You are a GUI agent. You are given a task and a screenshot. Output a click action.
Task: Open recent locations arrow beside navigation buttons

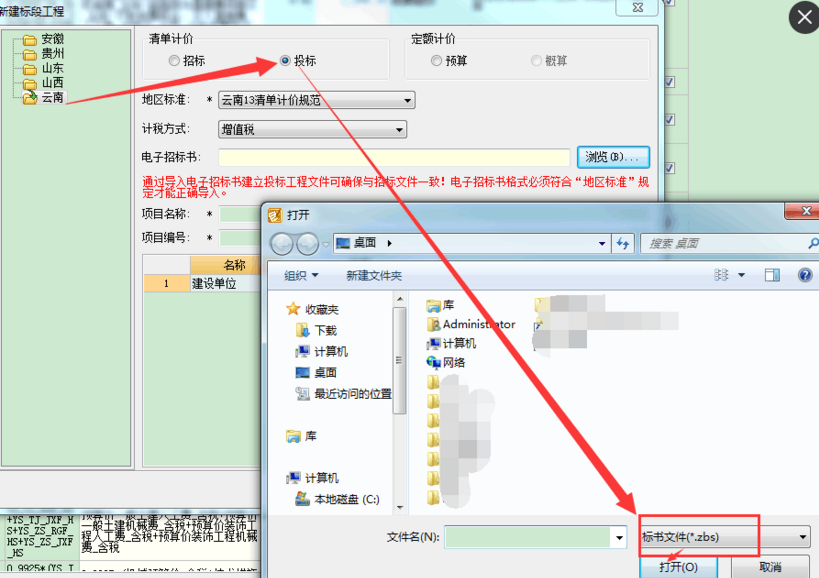coord(326,244)
